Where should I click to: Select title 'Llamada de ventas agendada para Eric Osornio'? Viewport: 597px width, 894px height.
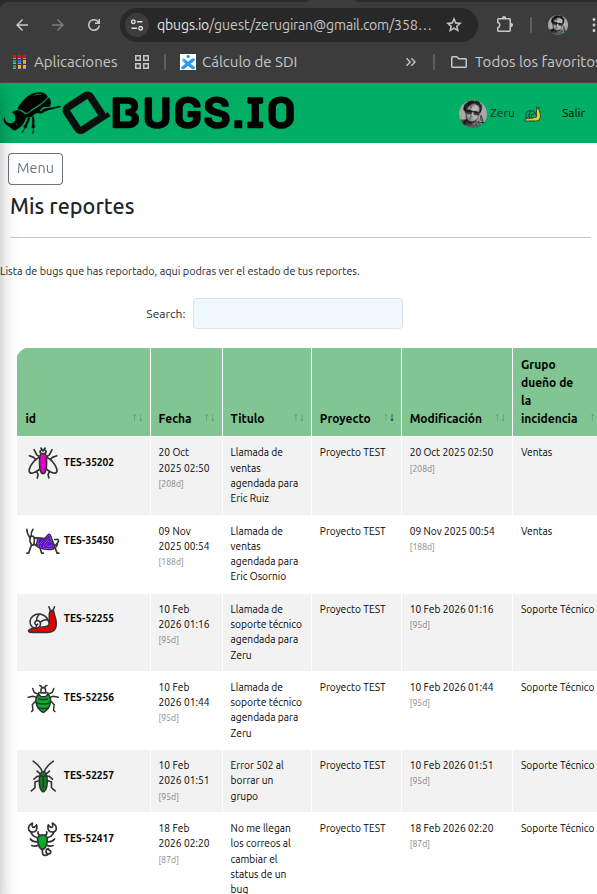[x=264, y=554]
